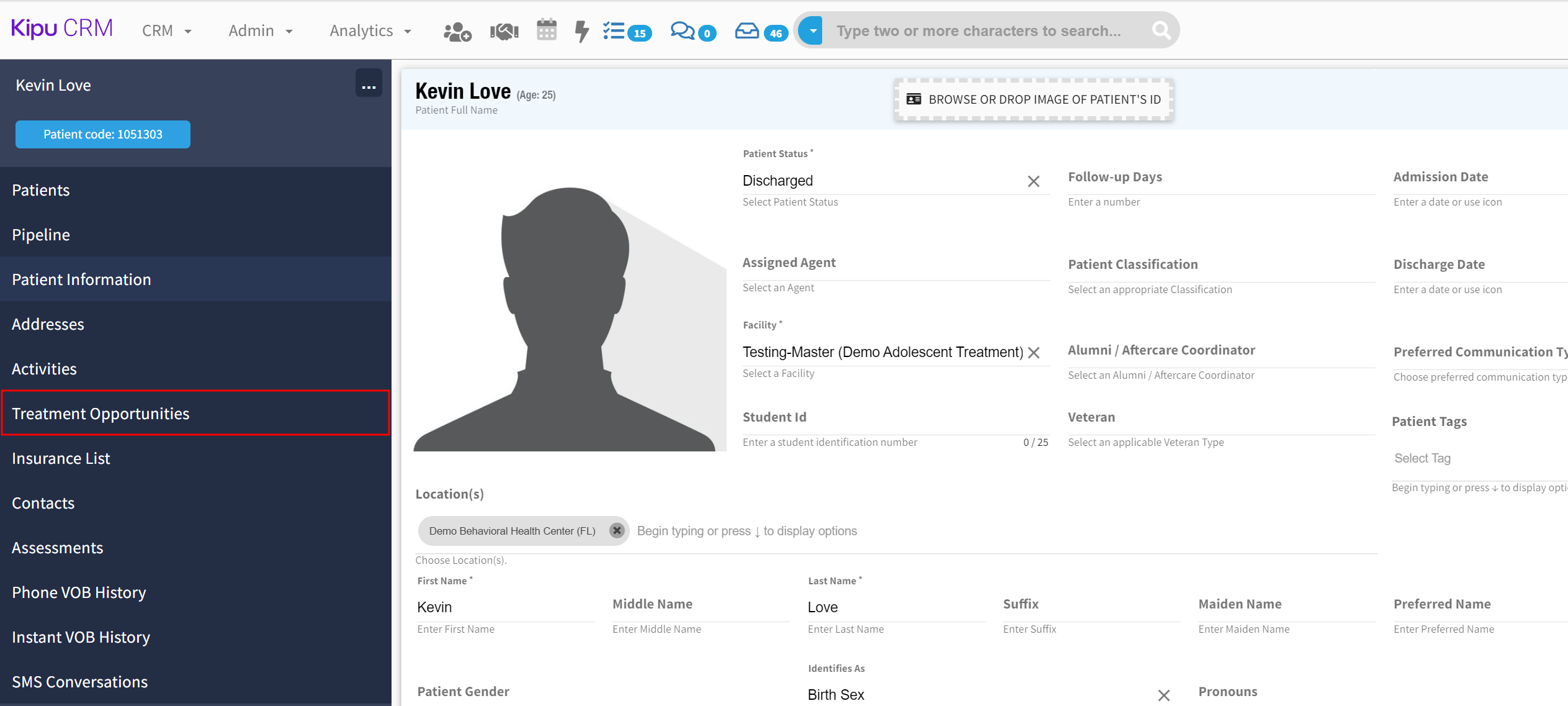Clear the Discharged patient status
Image resolution: width=1568 pixels, height=706 pixels.
1034,181
